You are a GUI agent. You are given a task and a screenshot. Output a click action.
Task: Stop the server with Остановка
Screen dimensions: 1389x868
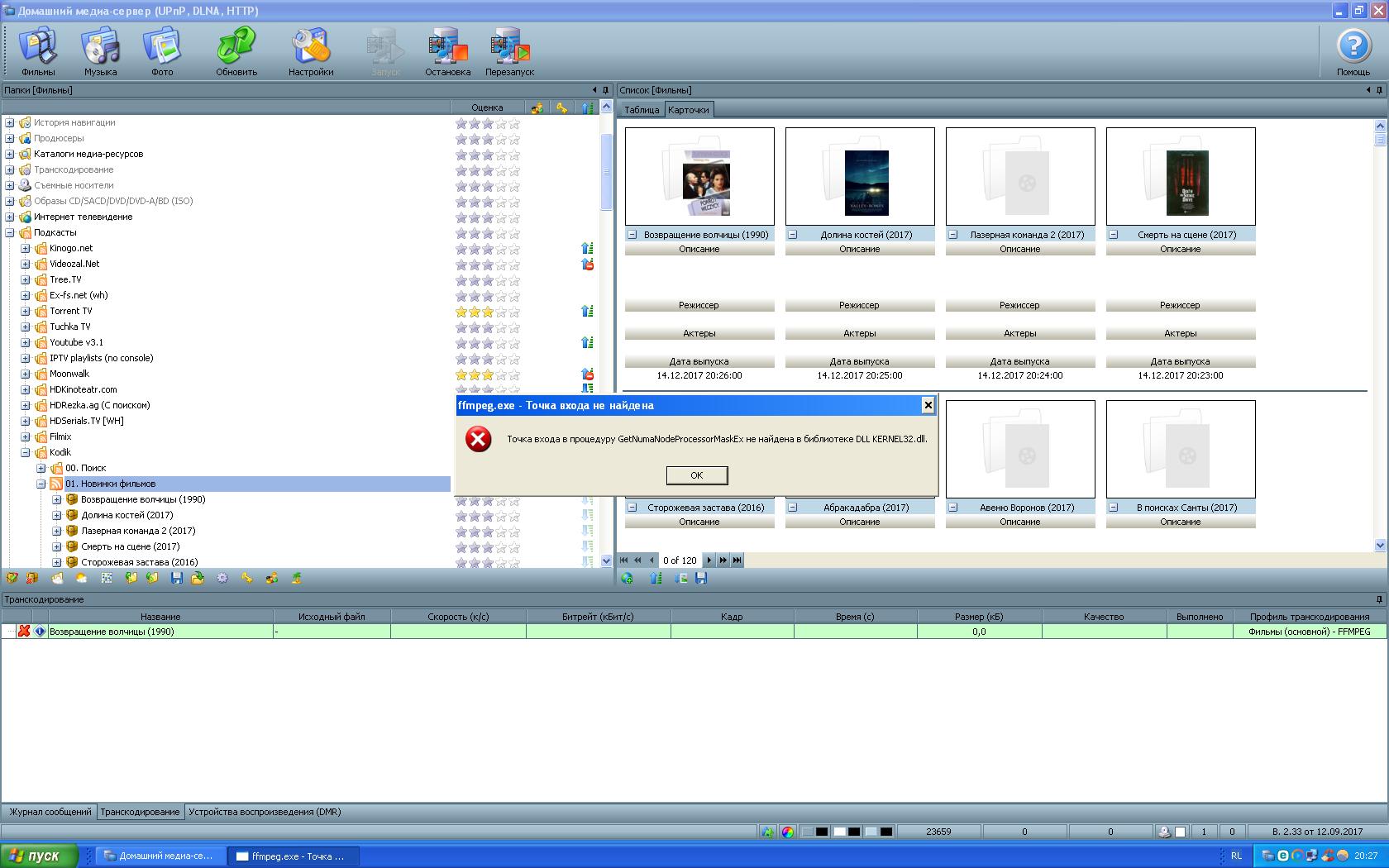pyautogui.click(x=447, y=51)
